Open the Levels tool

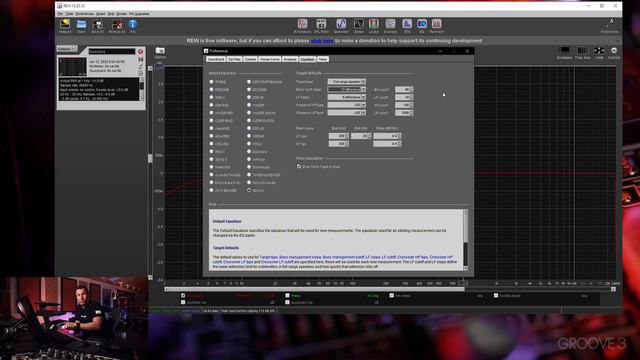373,24
